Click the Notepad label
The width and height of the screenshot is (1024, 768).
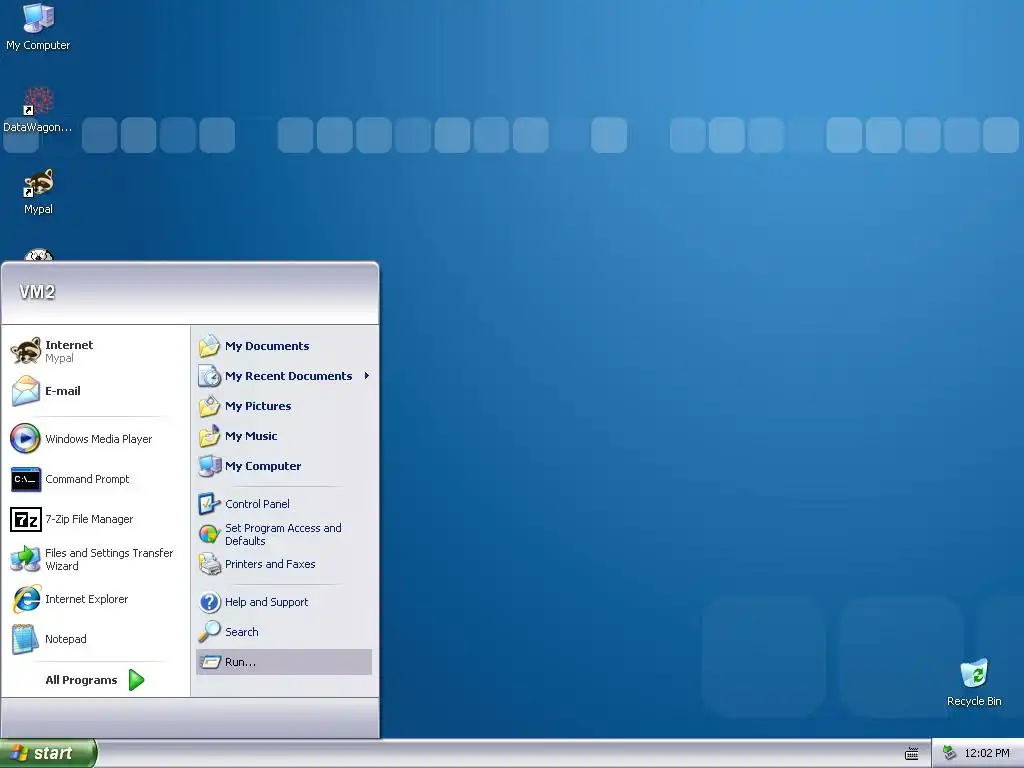pyautogui.click(x=66, y=639)
